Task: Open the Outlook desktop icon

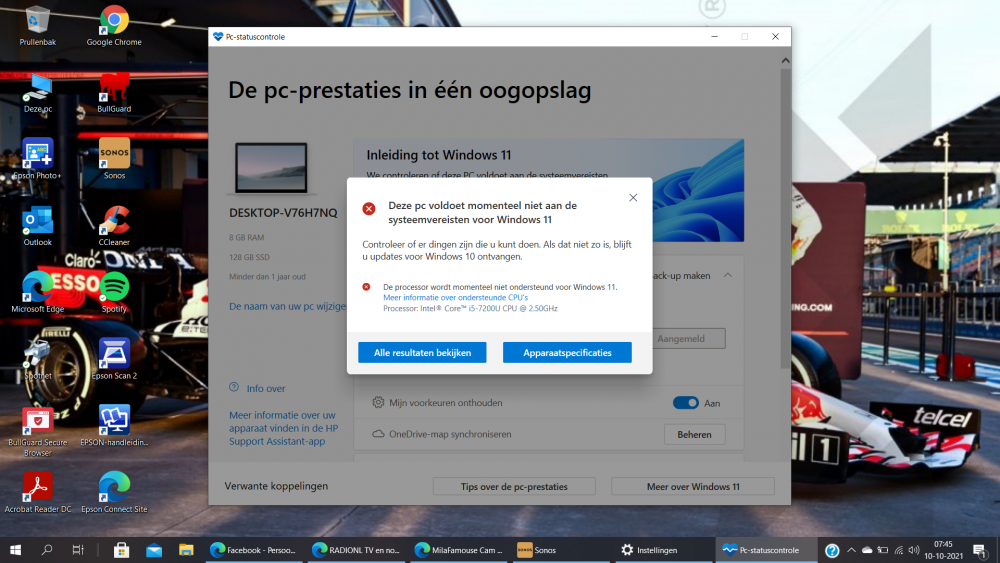Action: click(37, 226)
